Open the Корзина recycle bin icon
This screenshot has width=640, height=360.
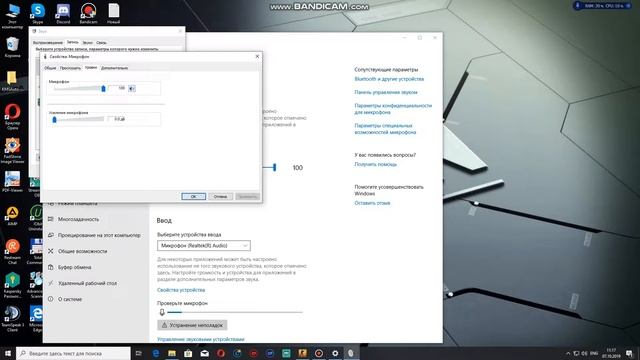(x=12, y=47)
